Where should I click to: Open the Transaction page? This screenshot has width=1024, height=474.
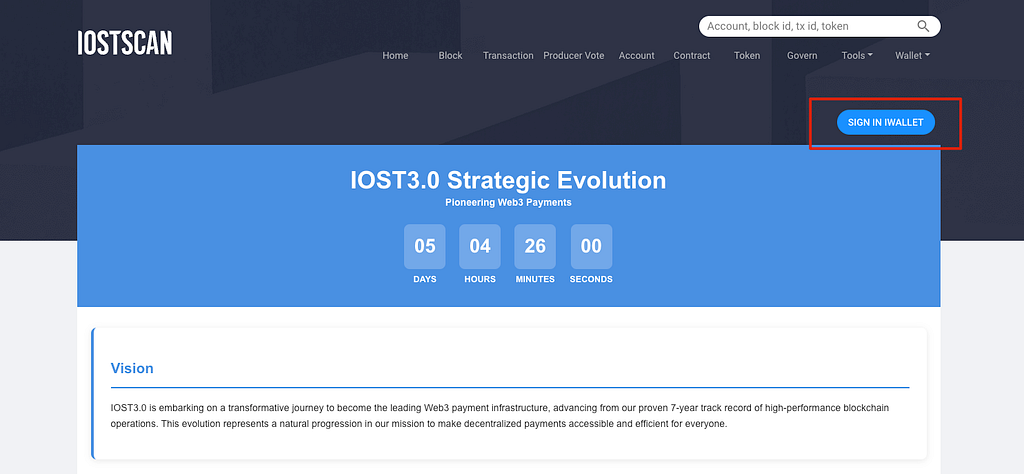pyautogui.click(x=508, y=55)
